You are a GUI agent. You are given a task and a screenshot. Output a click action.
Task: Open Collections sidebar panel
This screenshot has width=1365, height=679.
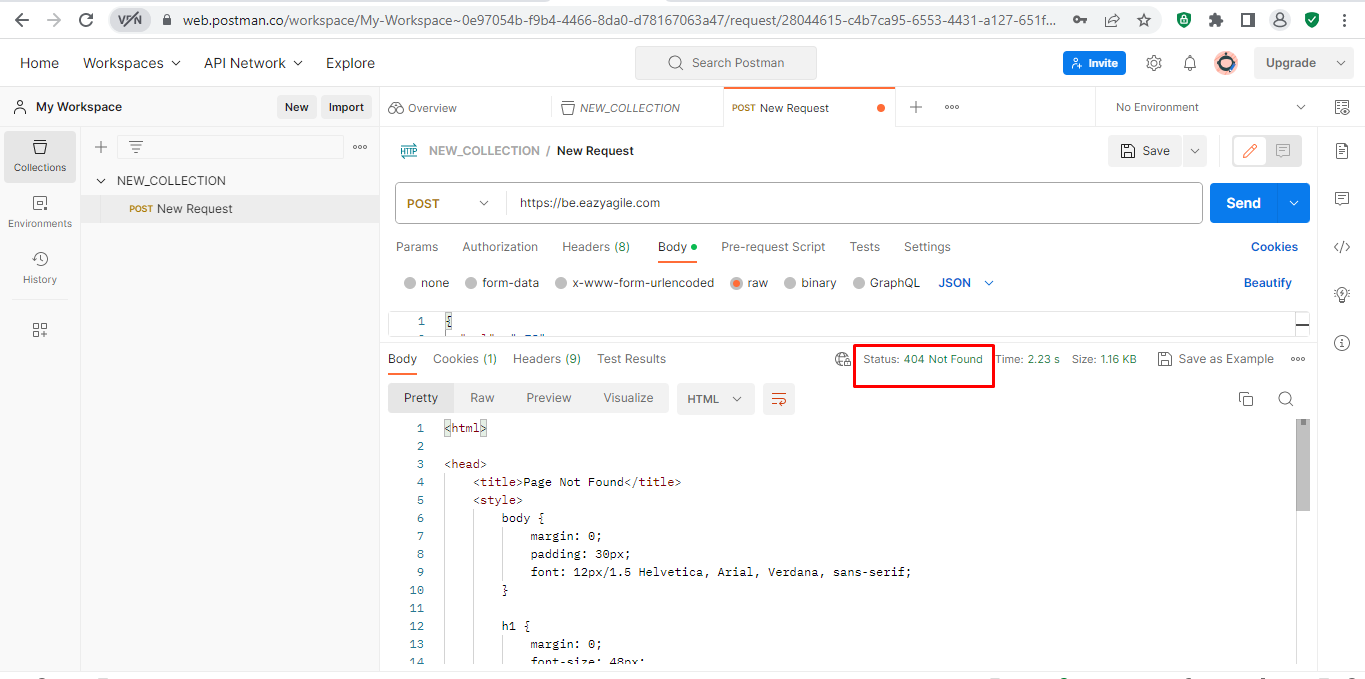40,156
